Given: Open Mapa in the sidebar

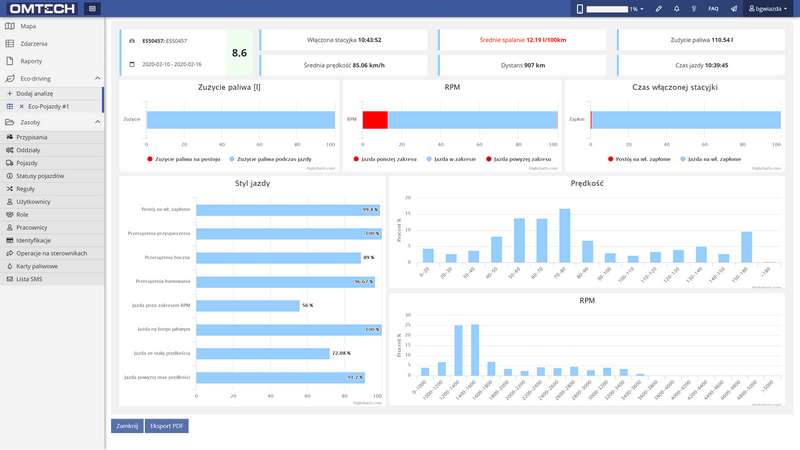Looking at the screenshot, I should click(28, 26).
